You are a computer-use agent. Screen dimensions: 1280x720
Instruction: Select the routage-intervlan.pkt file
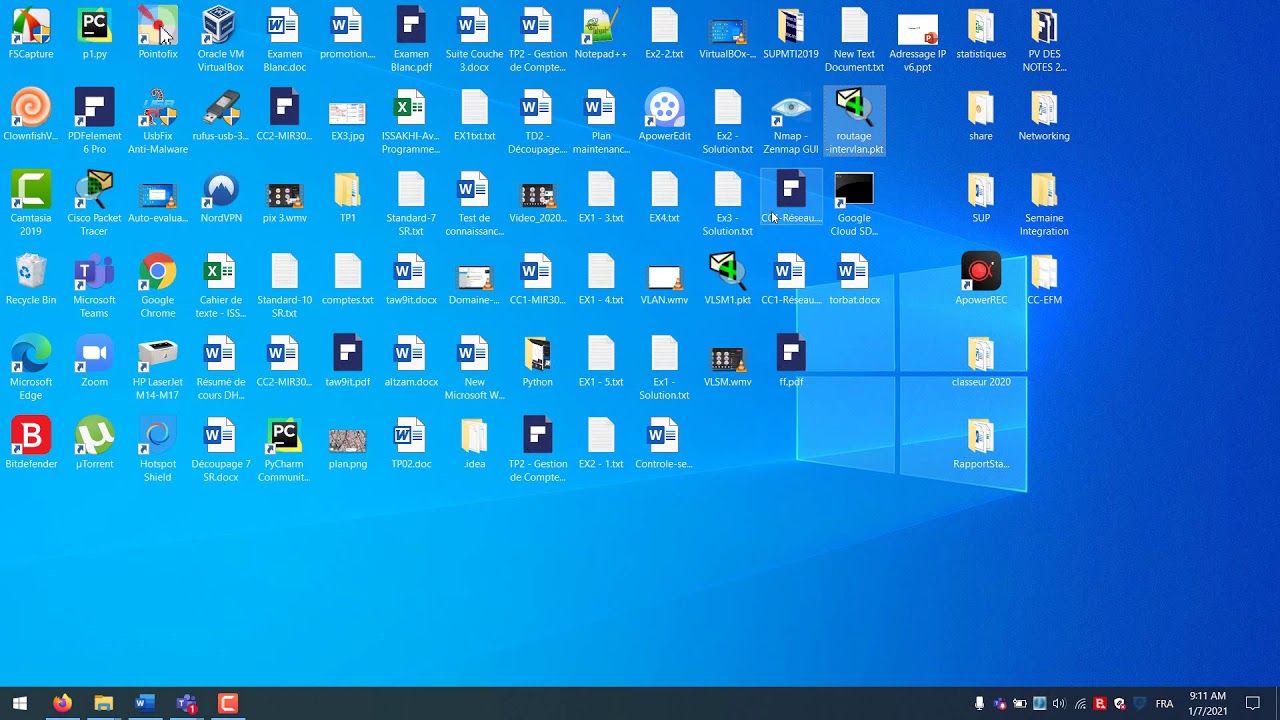[x=853, y=109]
